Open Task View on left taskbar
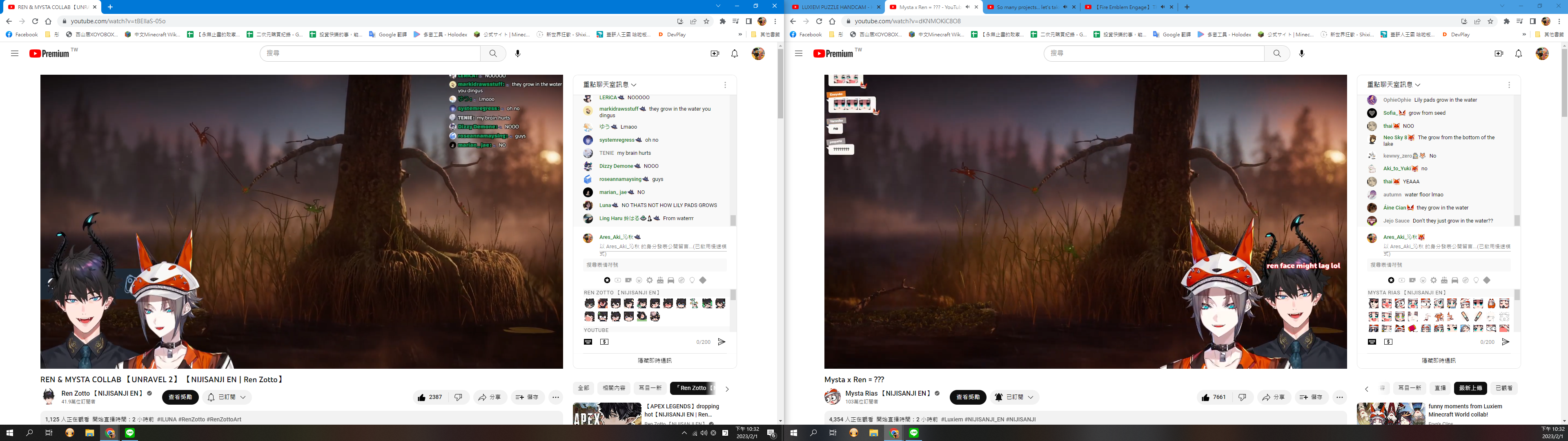Screen dimensions: 1568x441 tap(49, 433)
